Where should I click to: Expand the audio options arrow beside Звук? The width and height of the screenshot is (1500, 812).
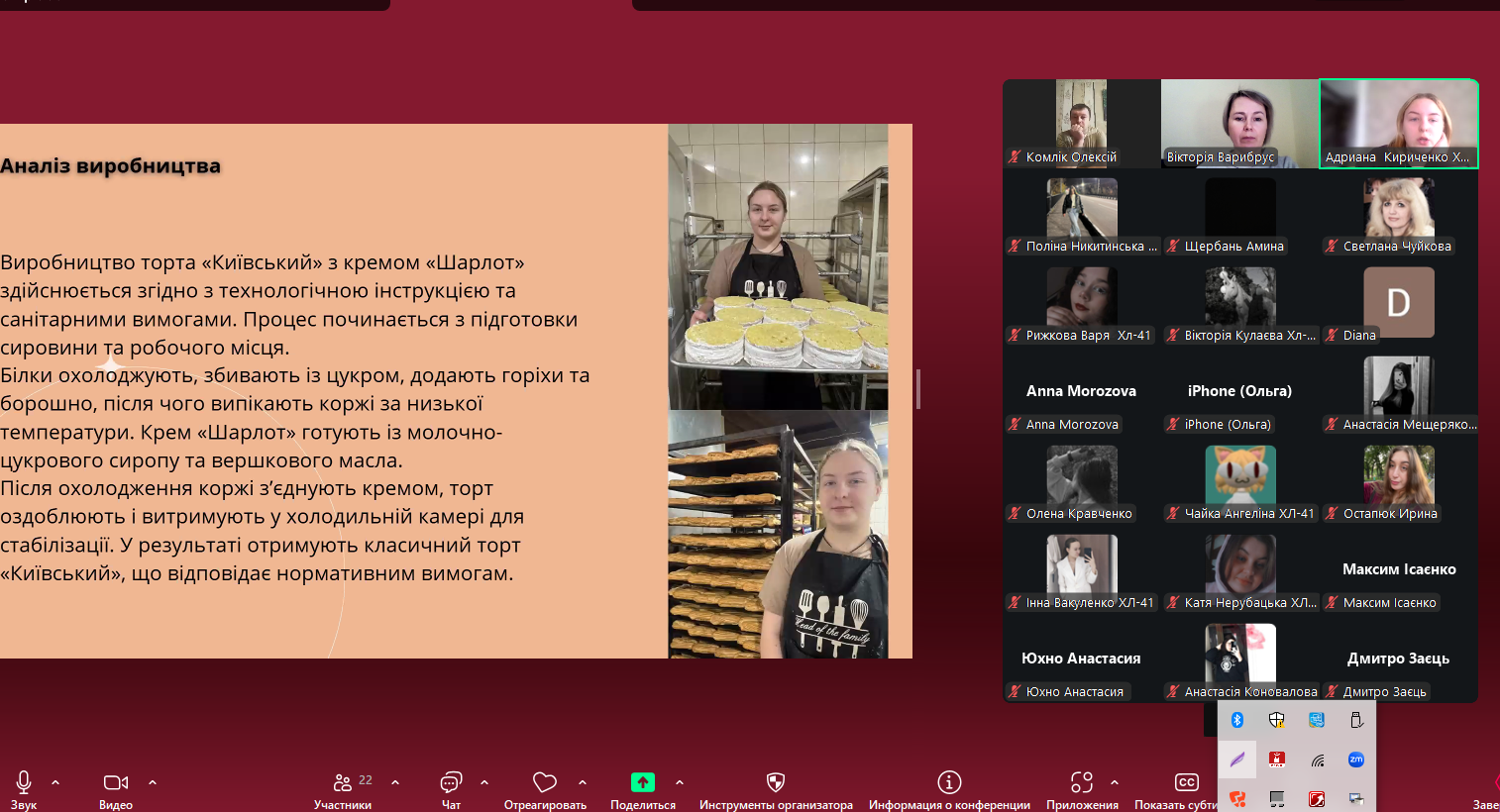coord(55,782)
